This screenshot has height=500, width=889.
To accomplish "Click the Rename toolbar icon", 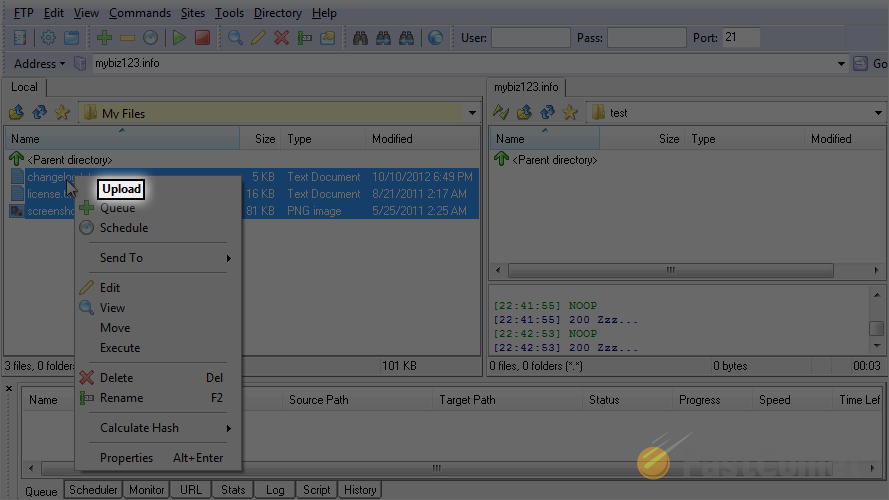I will (x=304, y=38).
